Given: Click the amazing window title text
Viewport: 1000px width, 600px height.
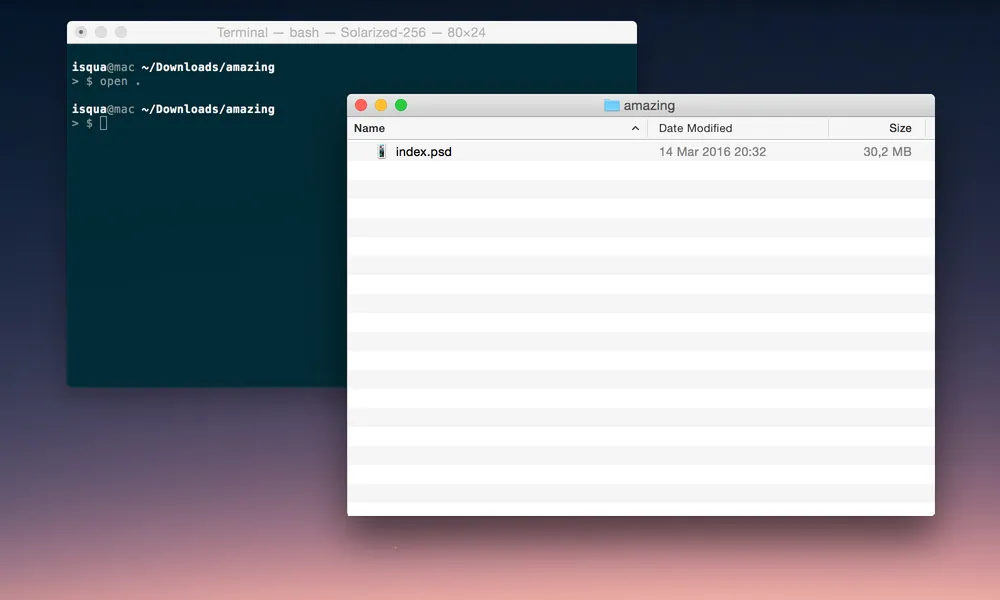Looking at the screenshot, I should pyautogui.click(x=649, y=105).
